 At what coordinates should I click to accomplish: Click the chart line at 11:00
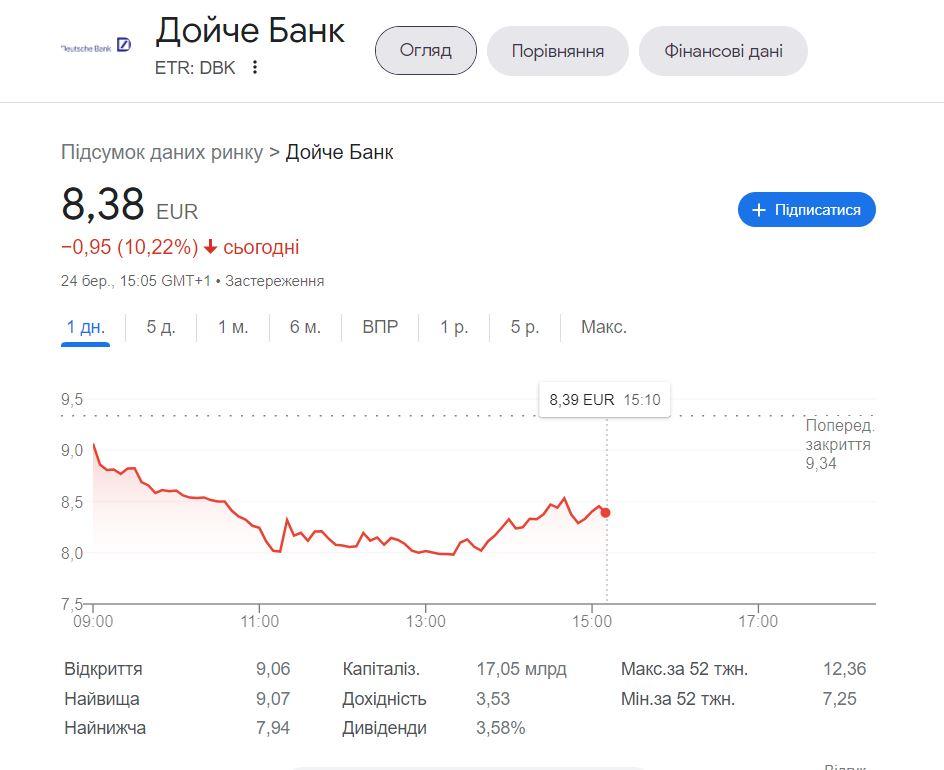tap(260, 533)
